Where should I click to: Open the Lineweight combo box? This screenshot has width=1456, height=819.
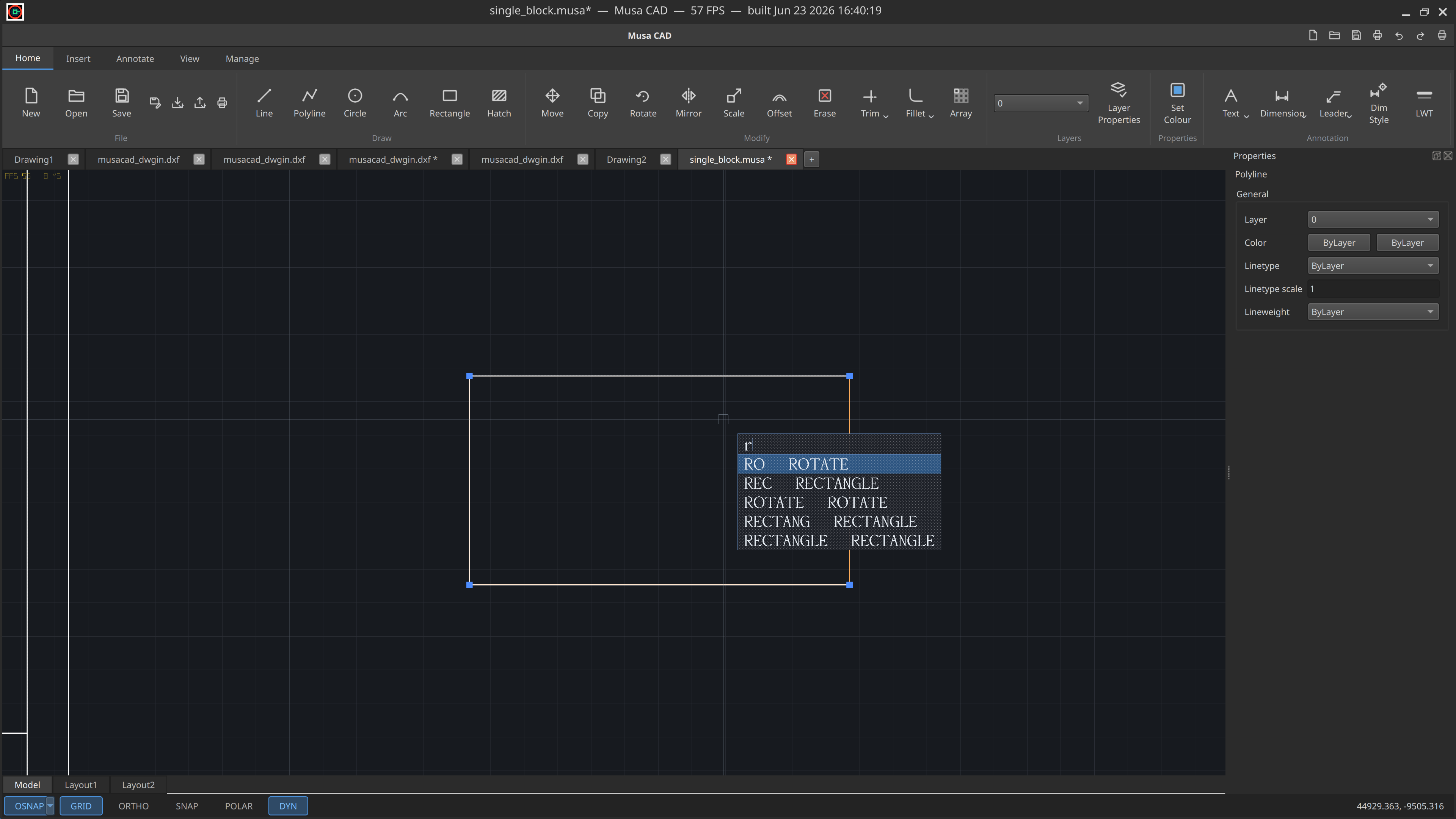tap(1372, 312)
